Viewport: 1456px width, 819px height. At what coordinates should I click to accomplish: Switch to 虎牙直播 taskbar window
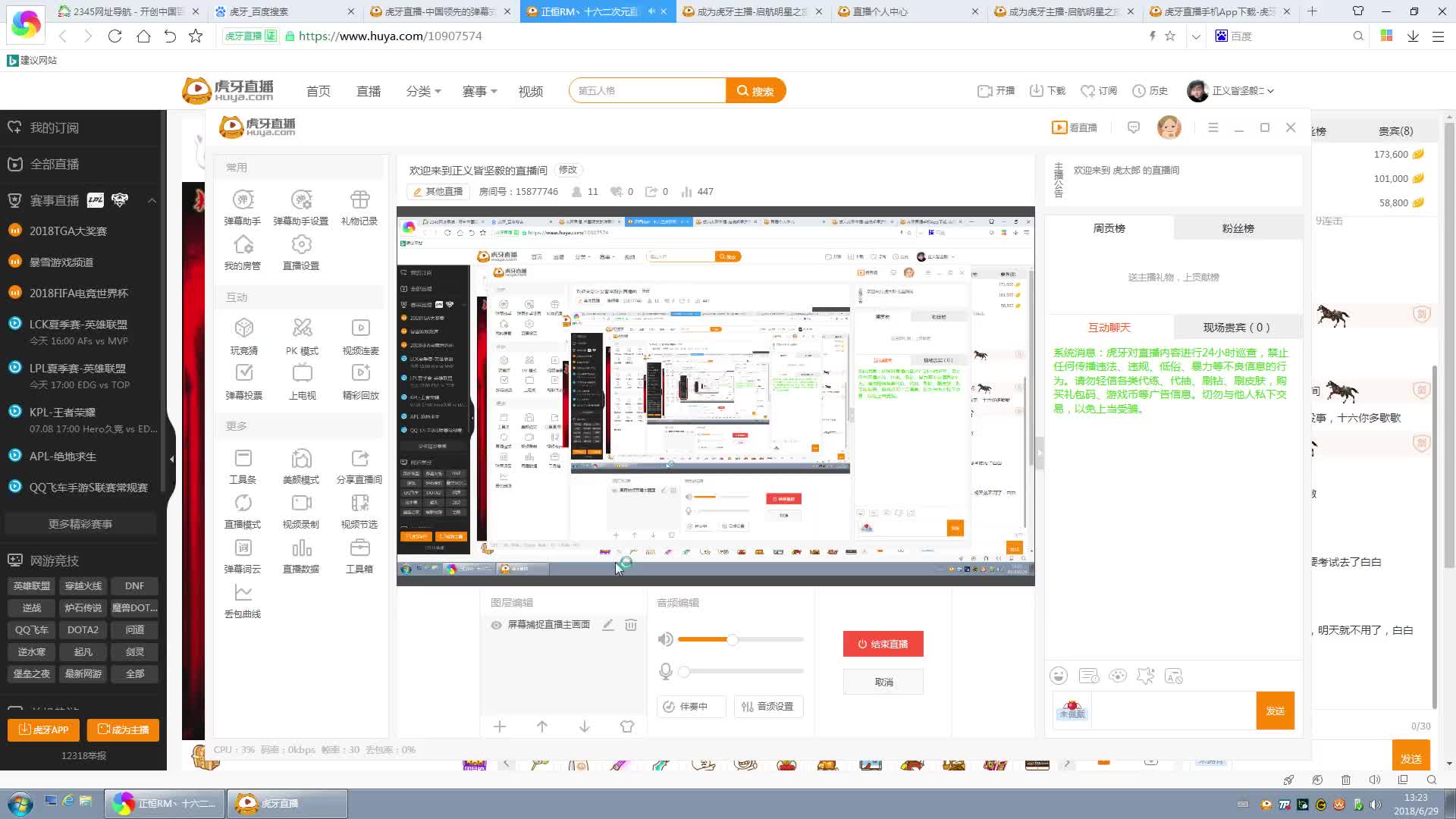(287, 803)
